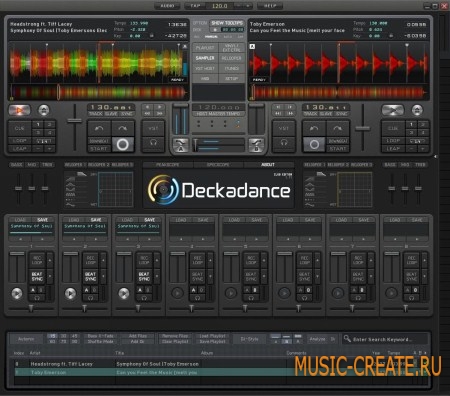Click the large circle record button on the left deck
This screenshot has height=396, width=450.
tap(123, 144)
